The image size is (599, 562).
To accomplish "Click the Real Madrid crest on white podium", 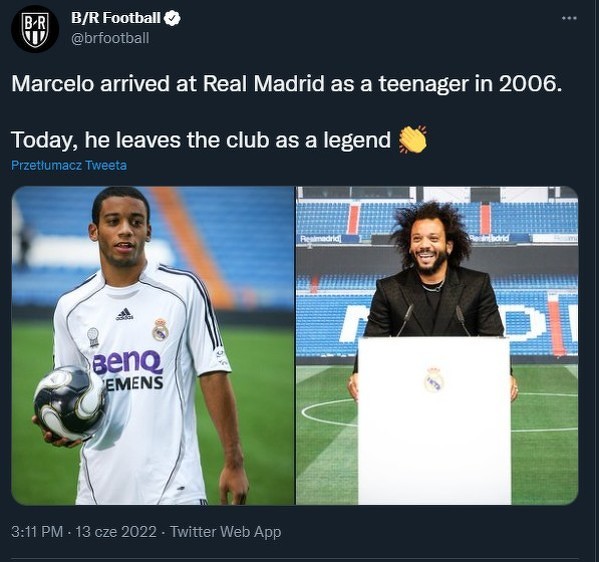I will [x=434, y=380].
